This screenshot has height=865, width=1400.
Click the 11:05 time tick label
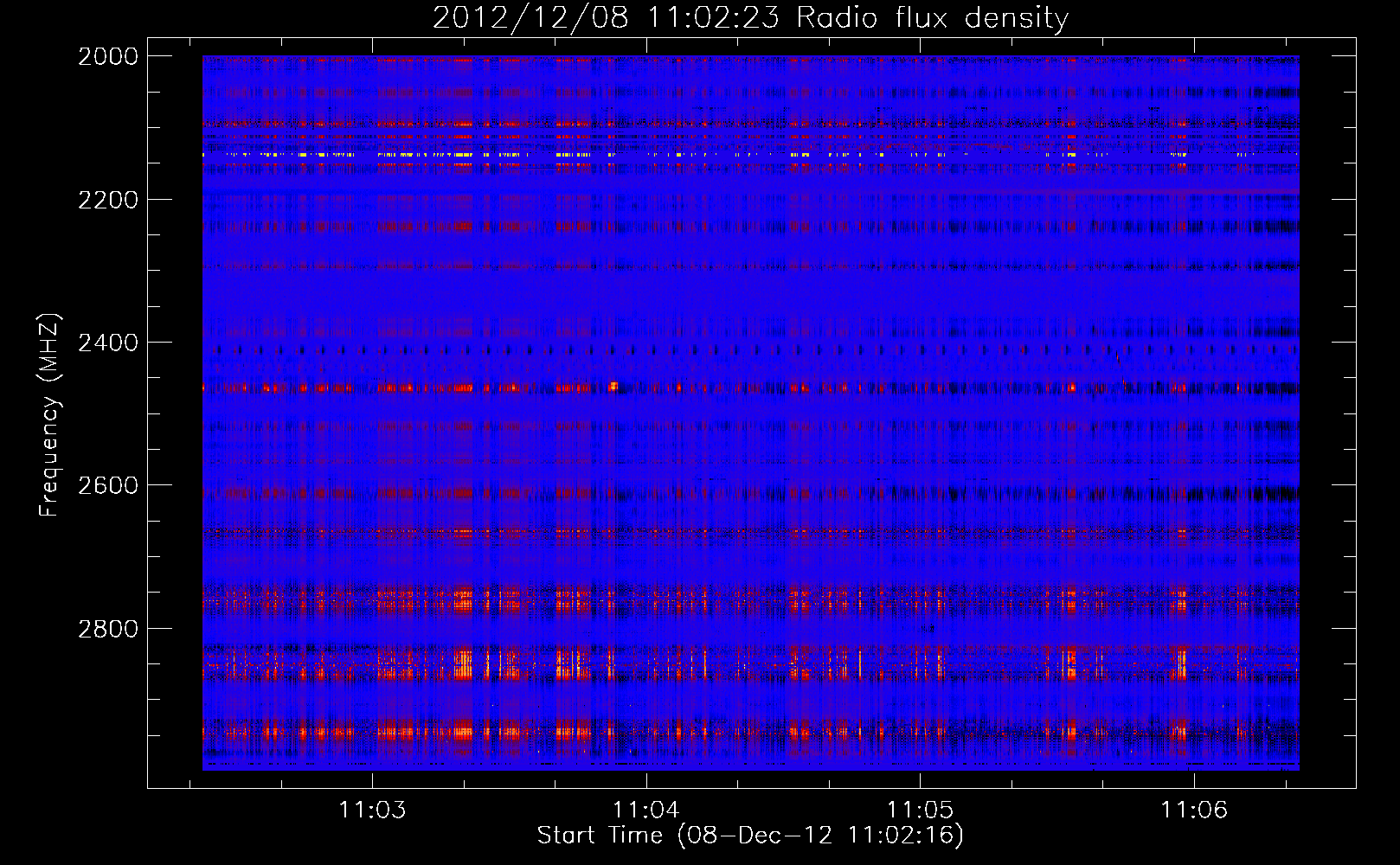click(x=920, y=810)
